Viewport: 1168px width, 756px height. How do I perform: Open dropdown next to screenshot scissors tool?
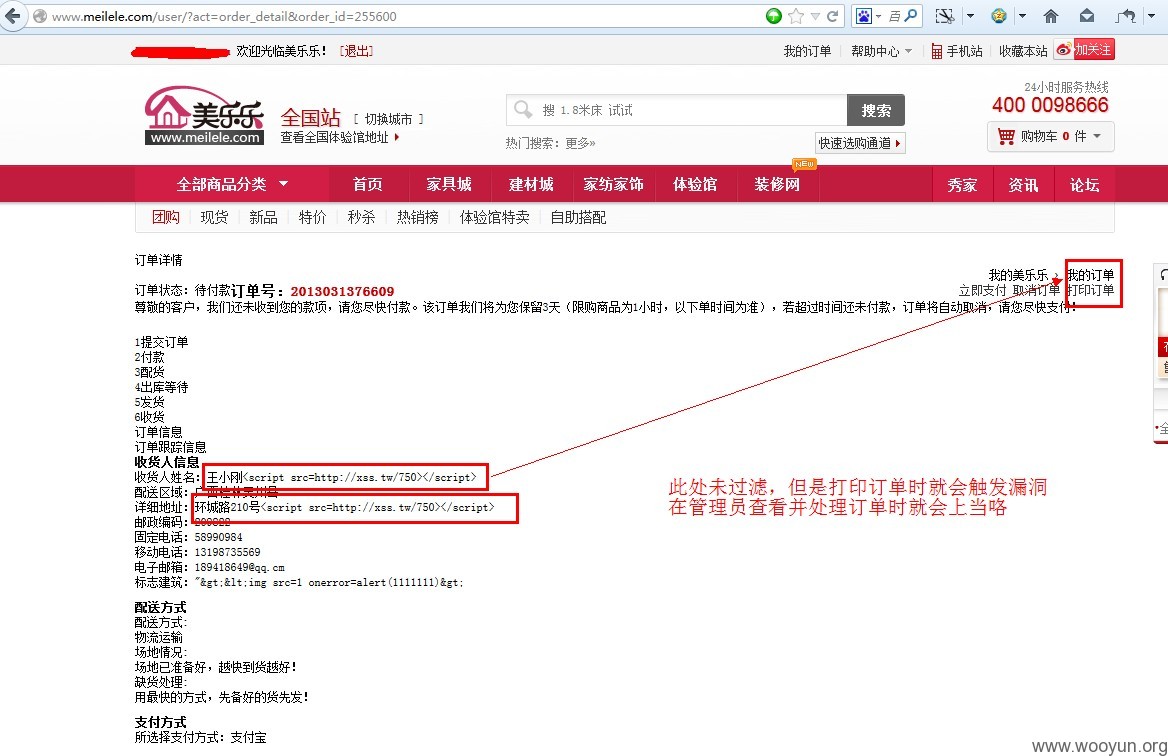pos(970,16)
